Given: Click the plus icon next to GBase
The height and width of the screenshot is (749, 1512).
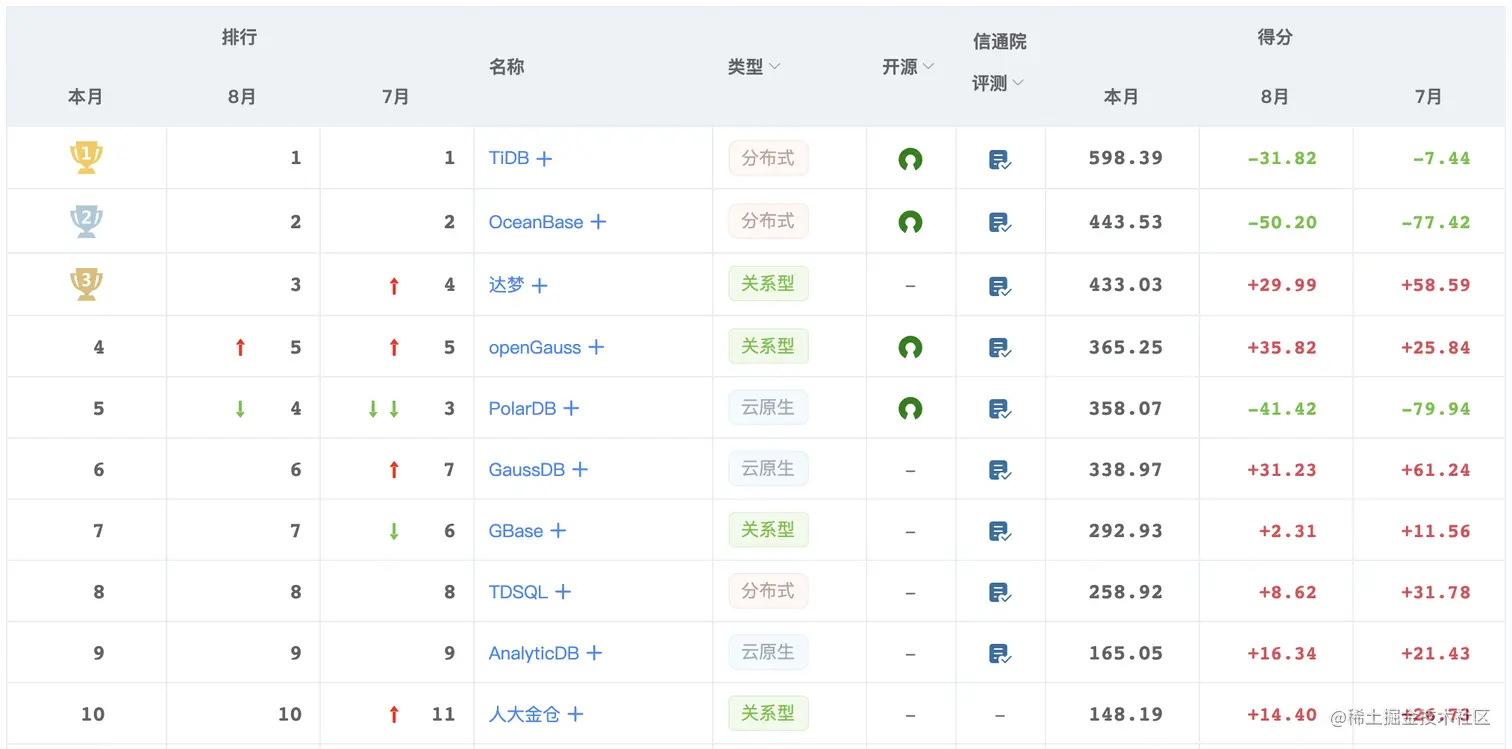Looking at the screenshot, I should (558, 531).
